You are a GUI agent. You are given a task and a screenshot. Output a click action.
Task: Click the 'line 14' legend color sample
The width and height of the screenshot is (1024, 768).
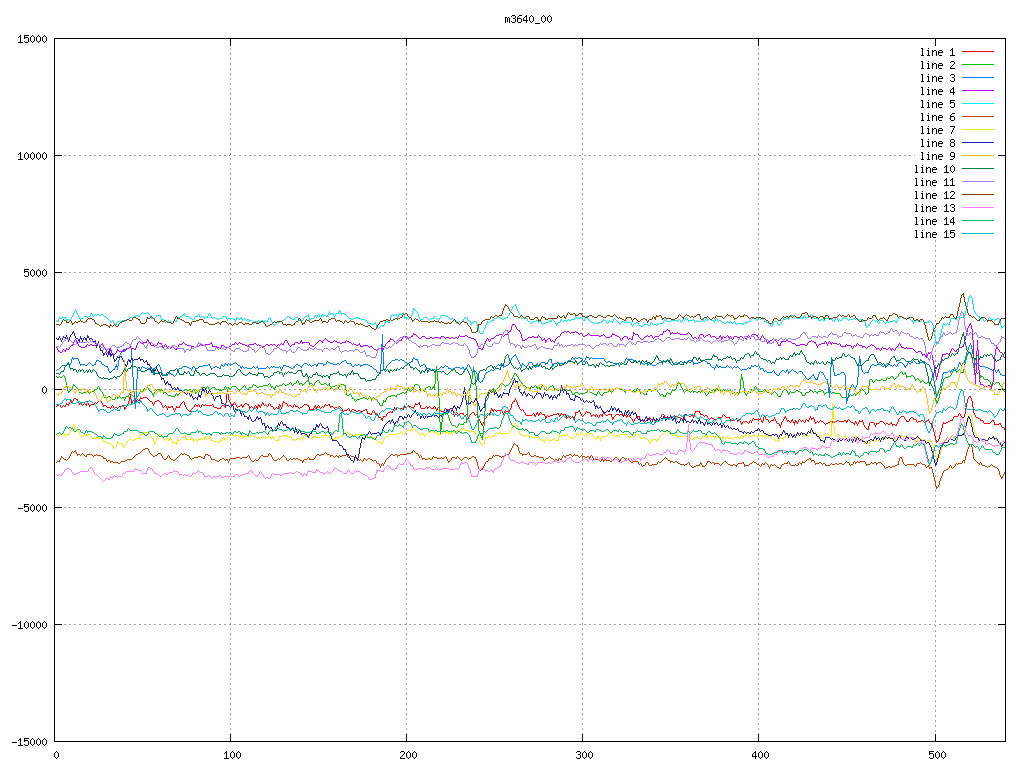tap(978, 221)
